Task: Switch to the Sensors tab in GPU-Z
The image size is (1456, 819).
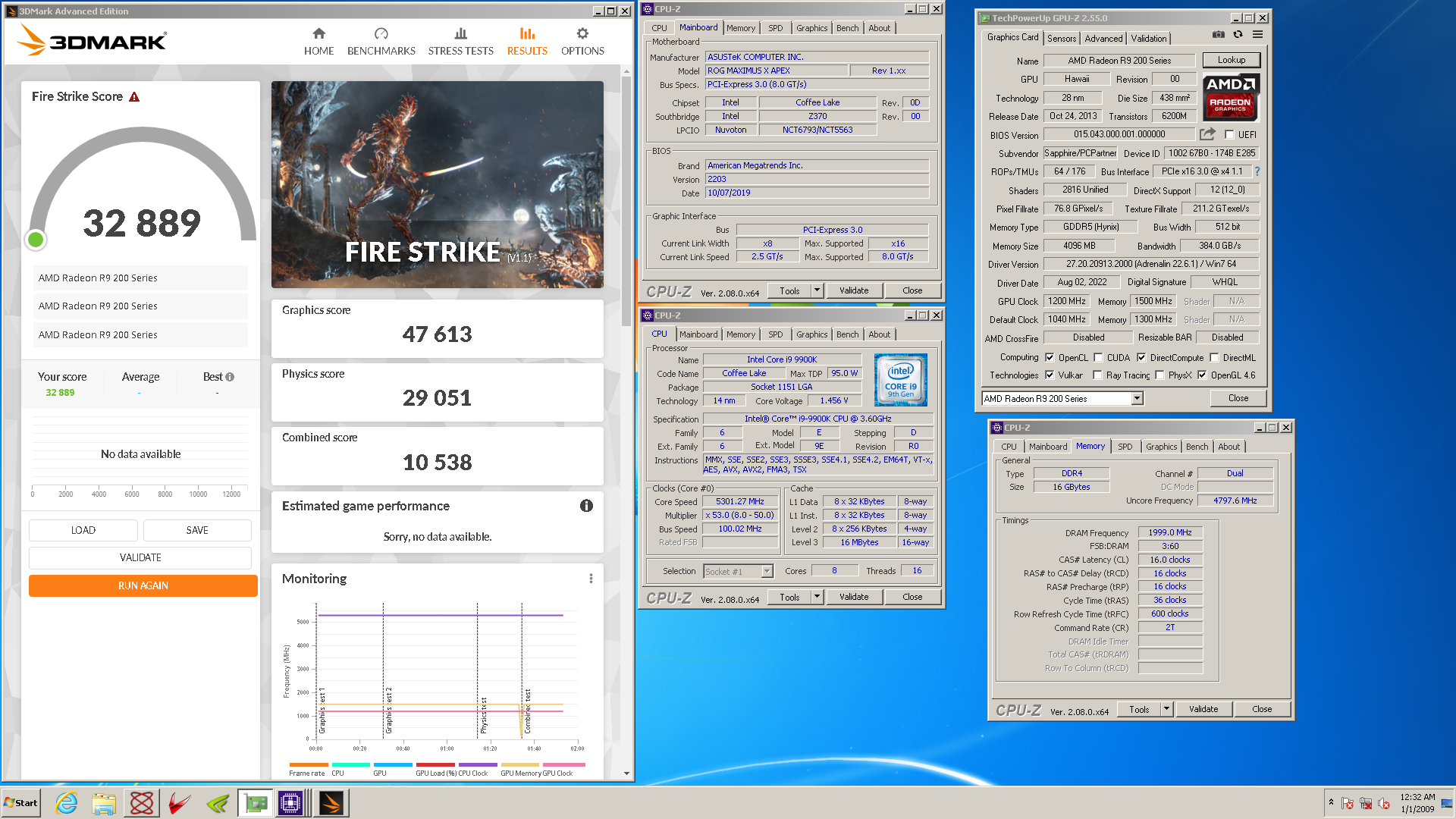Action: [1062, 39]
